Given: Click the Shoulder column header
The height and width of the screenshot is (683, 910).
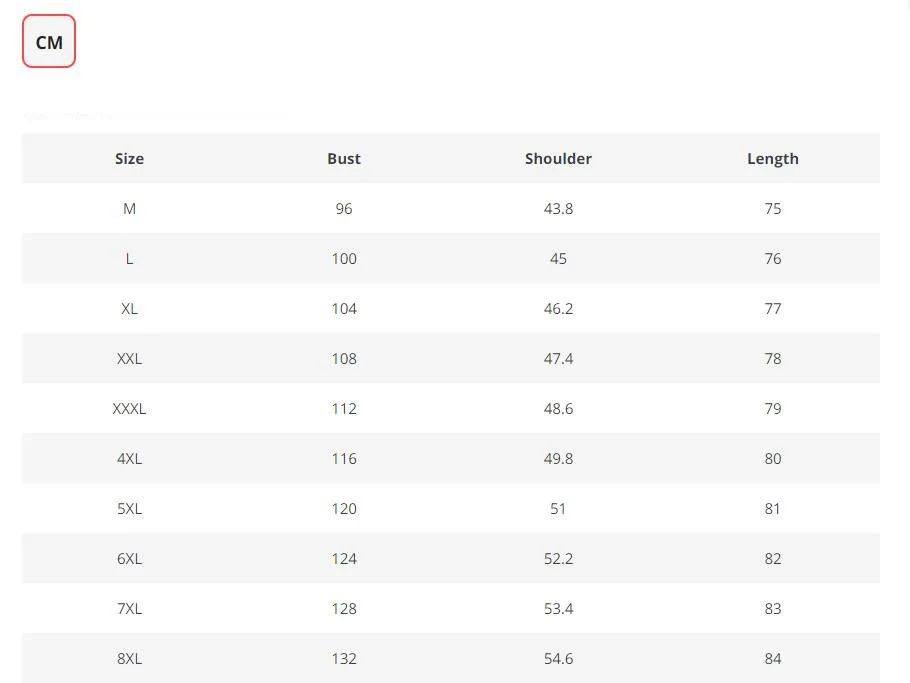Looking at the screenshot, I should 558,158.
